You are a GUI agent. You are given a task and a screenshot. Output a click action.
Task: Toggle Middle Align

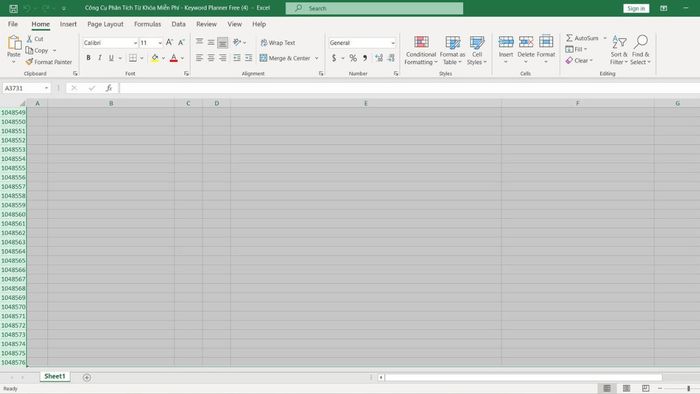pos(211,42)
